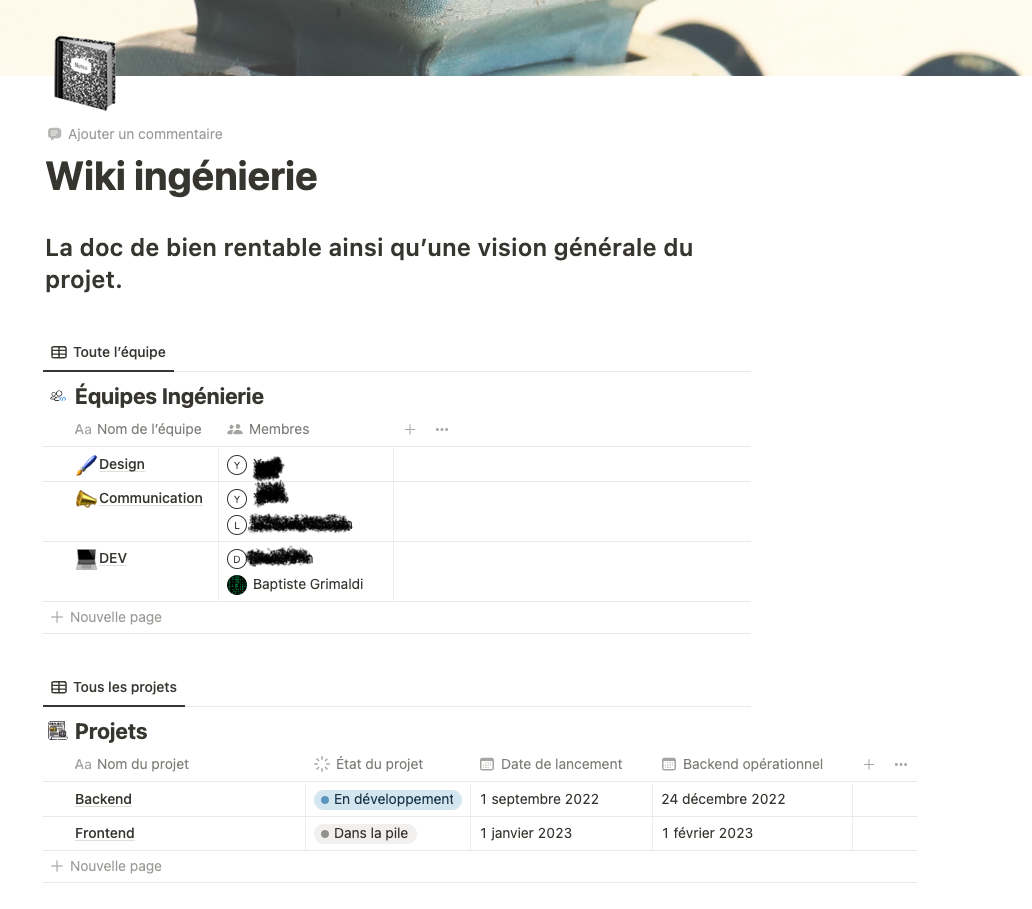Click the plus icon in Projets table header

[x=869, y=764]
